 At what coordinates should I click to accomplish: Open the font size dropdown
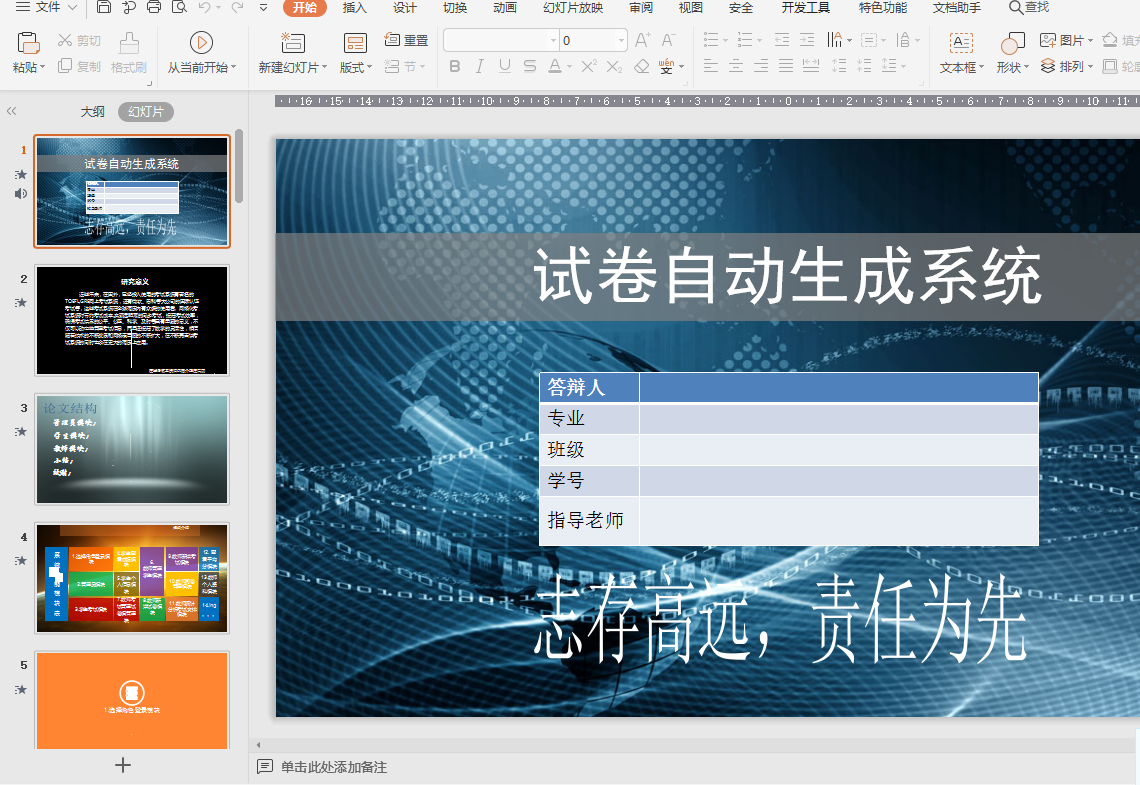622,40
